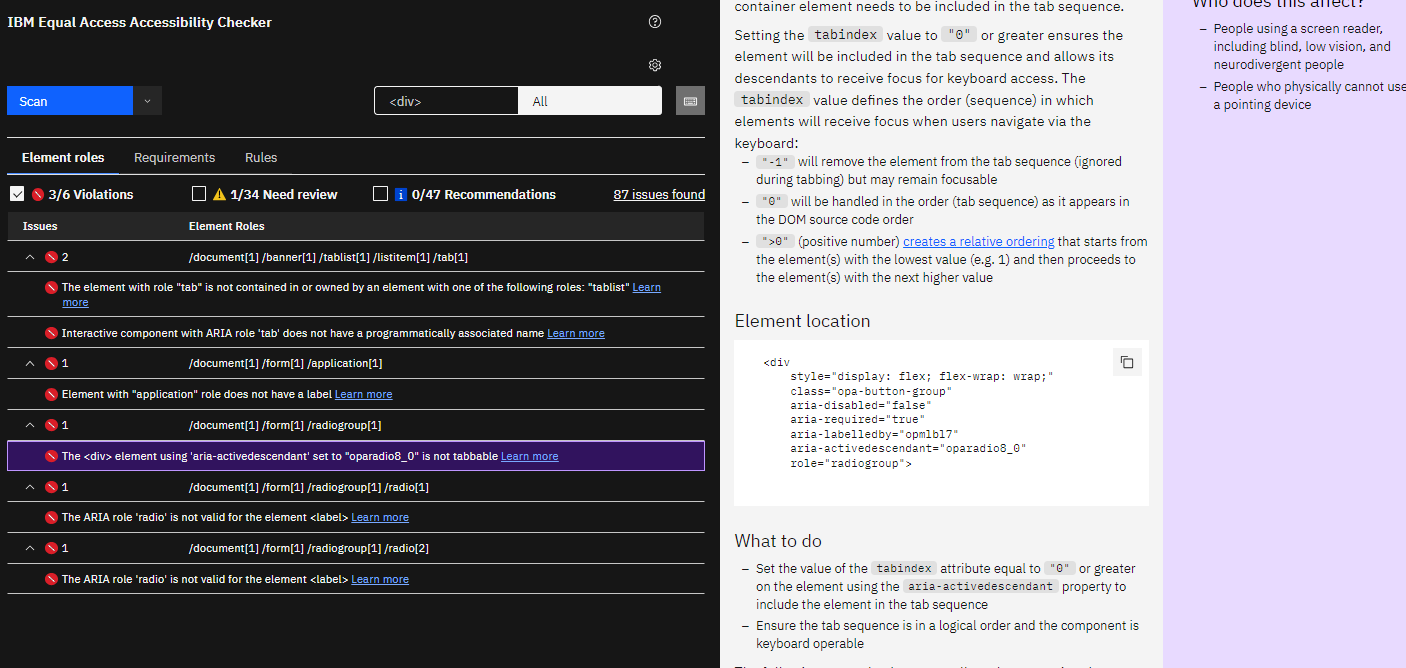Image resolution: width=1406 pixels, height=668 pixels.
Task: Open settings gear icon
Action: tap(655, 65)
